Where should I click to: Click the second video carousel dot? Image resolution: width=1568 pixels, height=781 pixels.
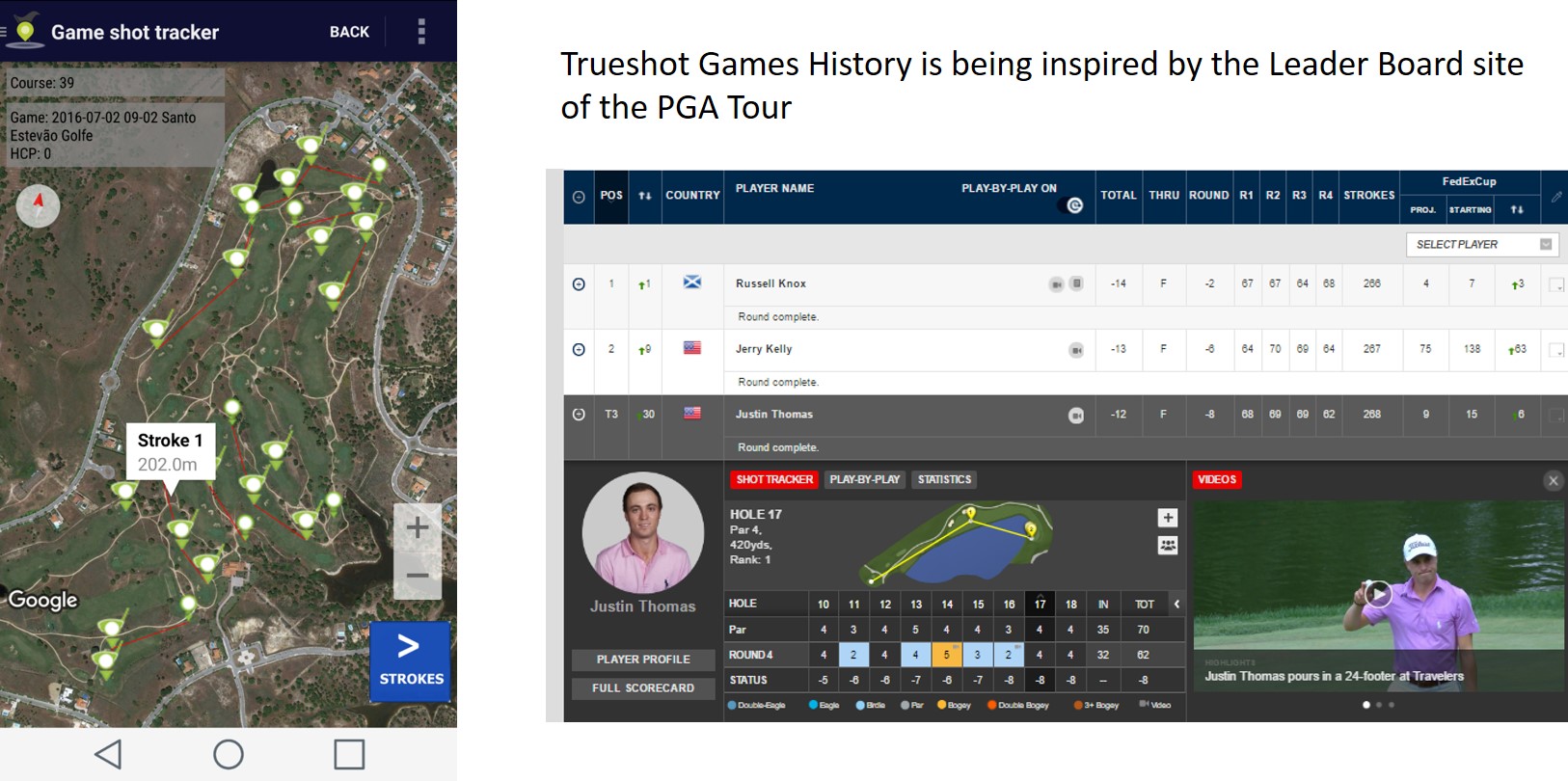[1379, 705]
